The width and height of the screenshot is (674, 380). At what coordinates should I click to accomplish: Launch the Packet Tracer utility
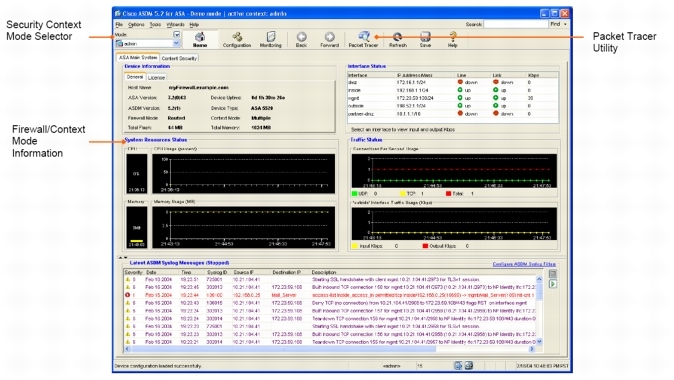click(364, 40)
